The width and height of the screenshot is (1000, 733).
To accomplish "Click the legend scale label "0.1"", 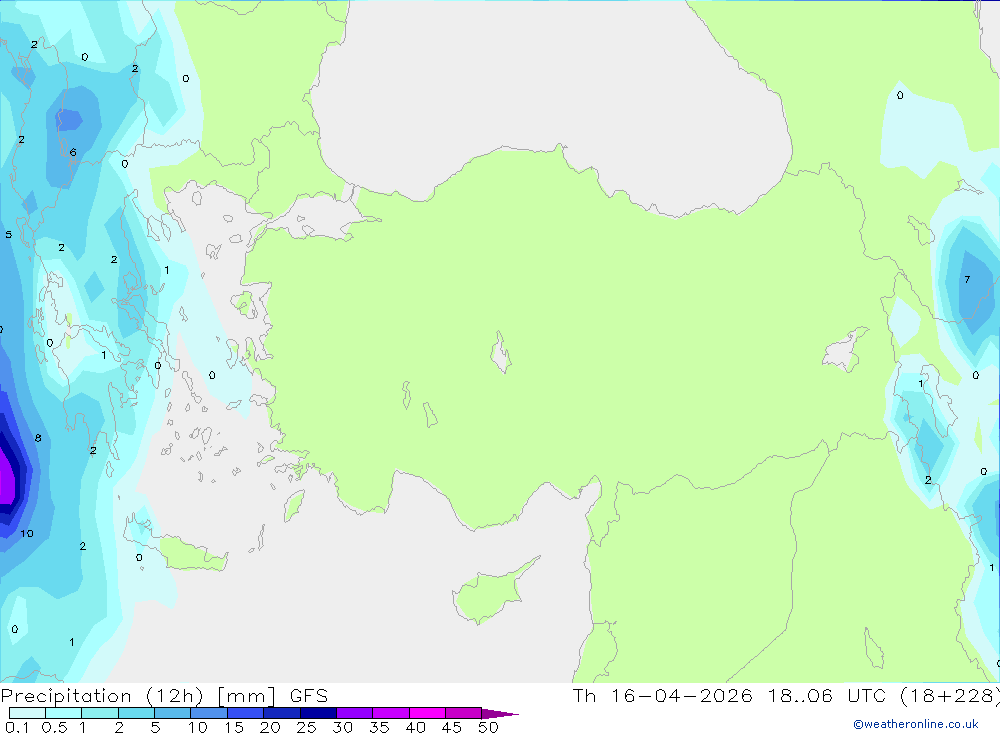I will click(17, 727).
